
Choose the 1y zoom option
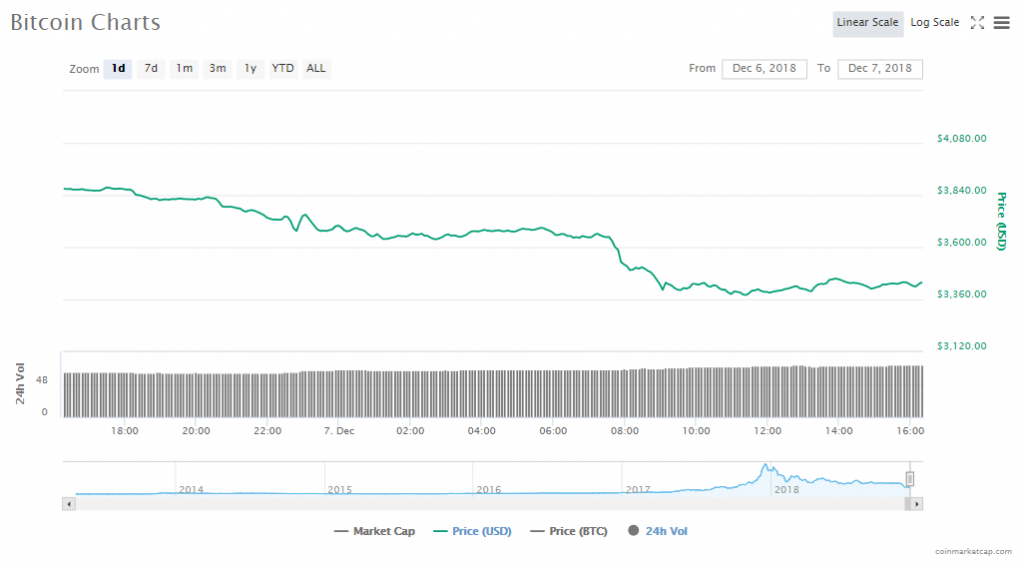pos(250,69)
